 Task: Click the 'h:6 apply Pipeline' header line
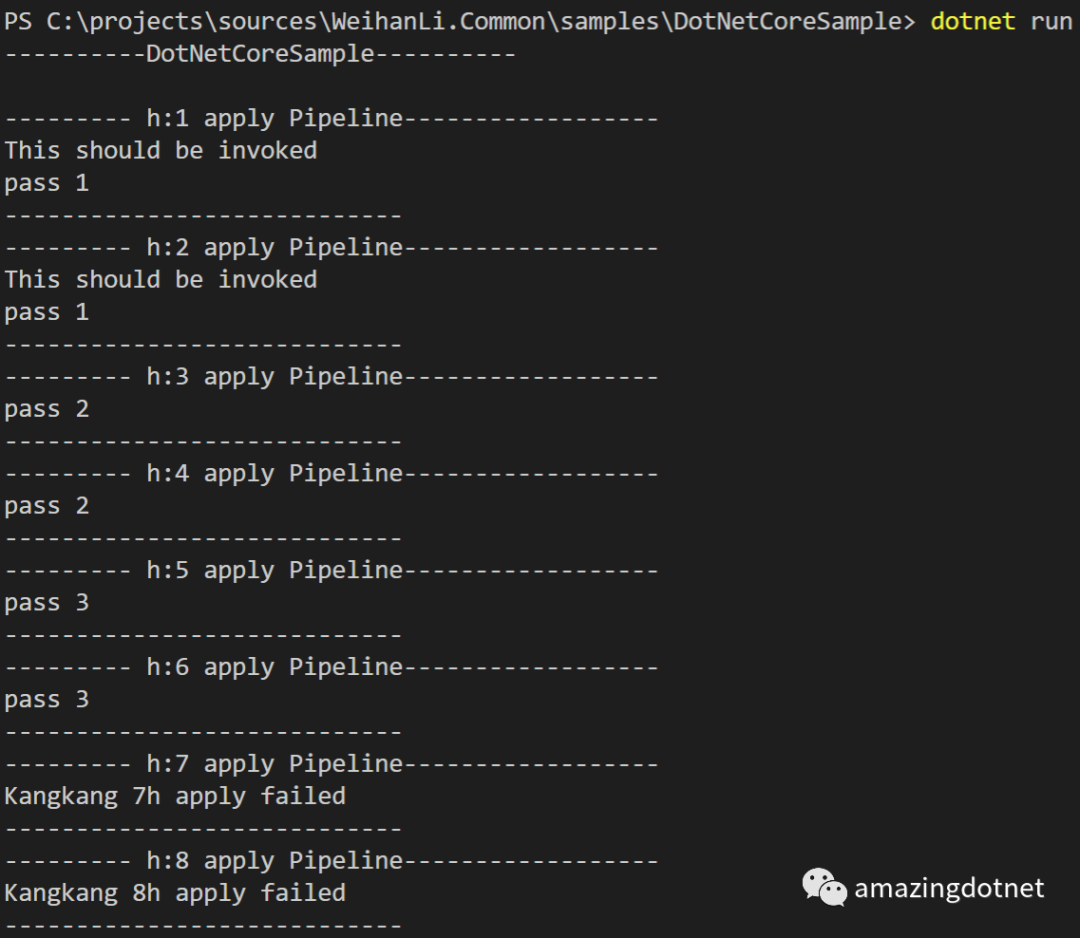tap(331, 667)
